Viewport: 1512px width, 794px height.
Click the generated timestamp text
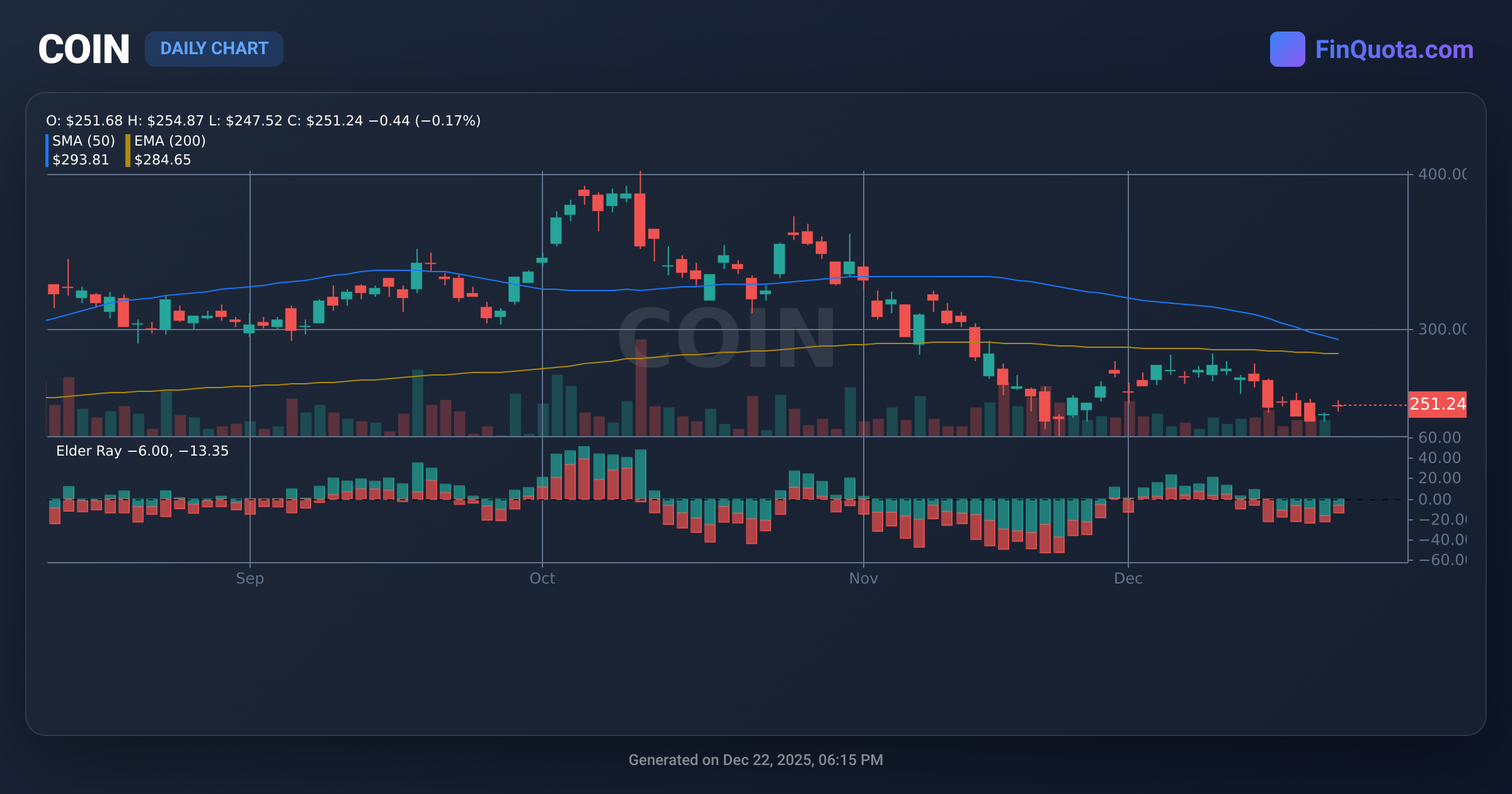click(x=756, y=760)
